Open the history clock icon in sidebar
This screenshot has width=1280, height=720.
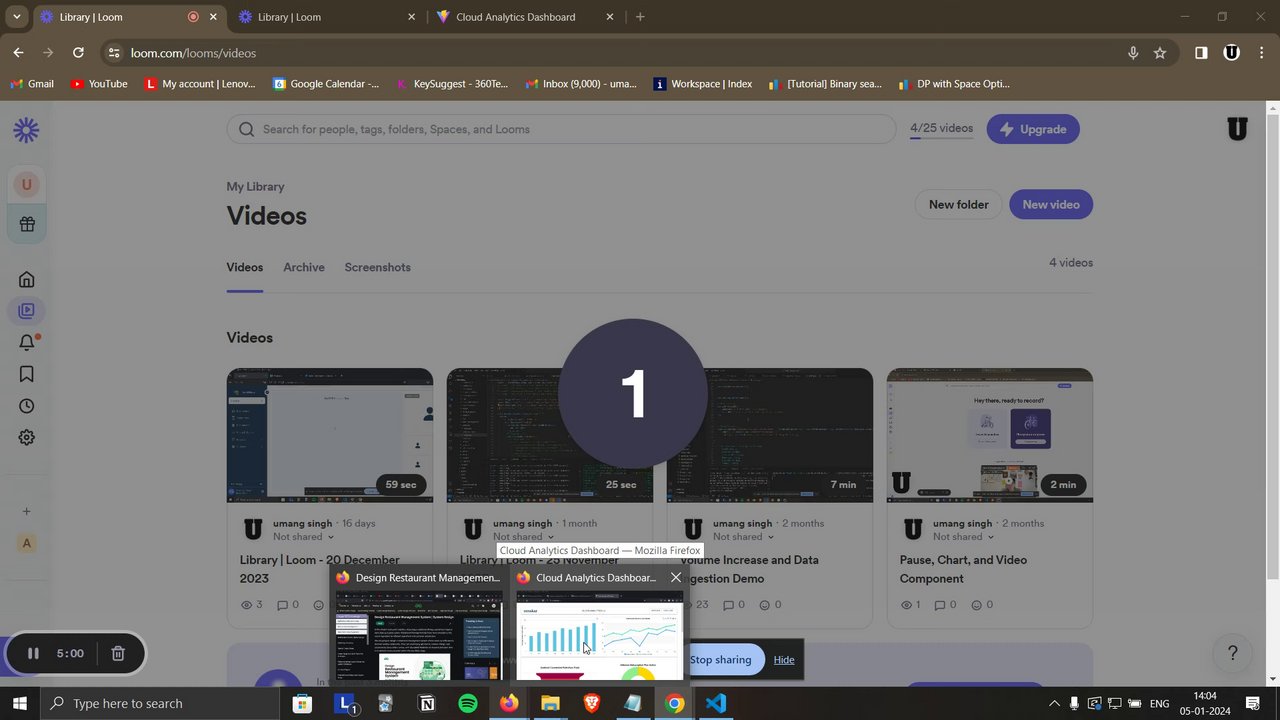point(27,406)
